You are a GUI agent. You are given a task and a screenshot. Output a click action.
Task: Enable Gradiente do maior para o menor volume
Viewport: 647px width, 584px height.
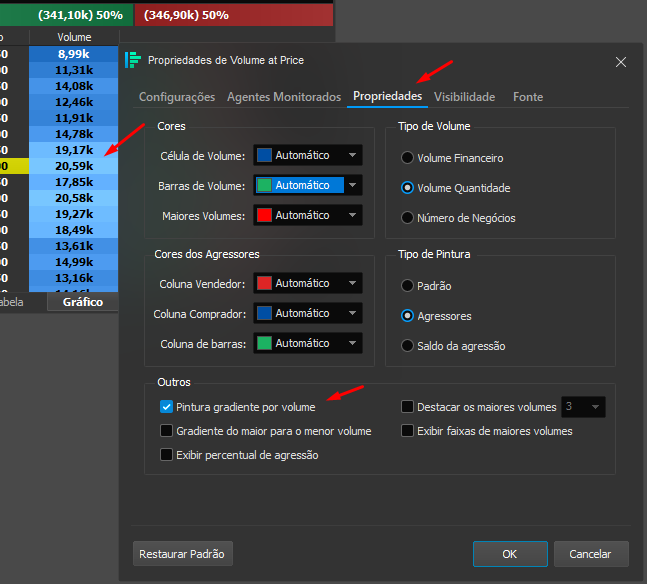[x=166, y=431]
